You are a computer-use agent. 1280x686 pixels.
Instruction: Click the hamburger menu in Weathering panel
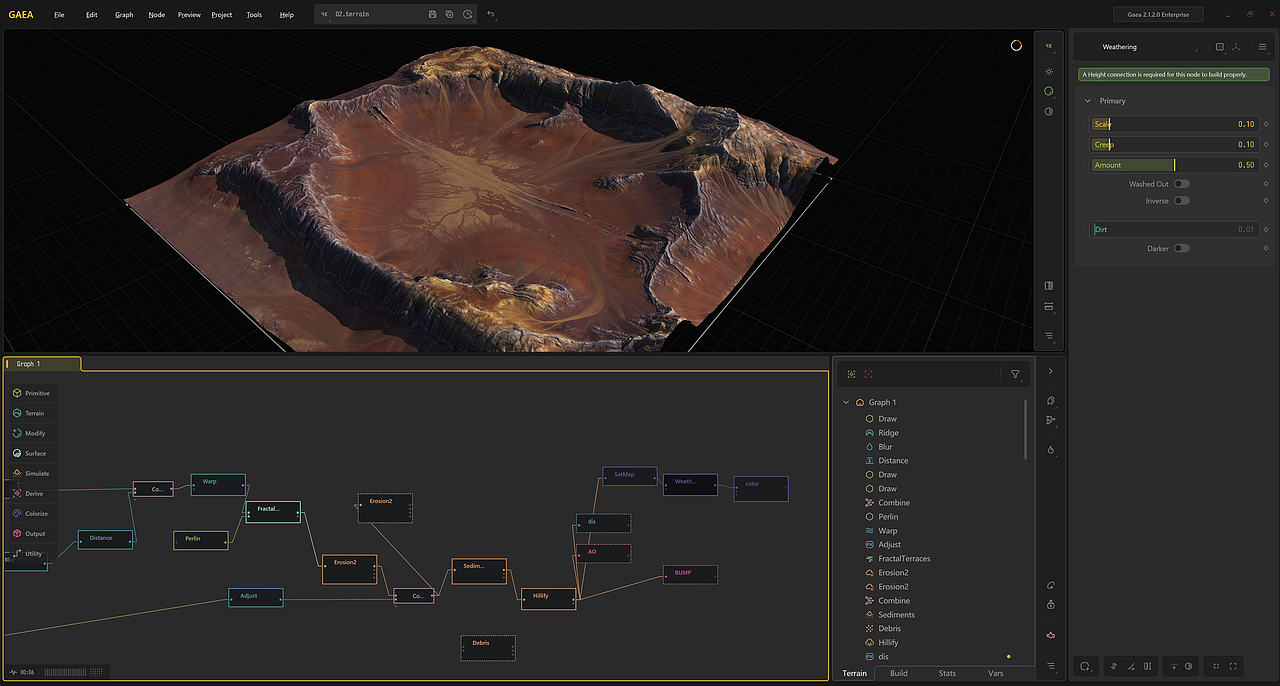tap(1262, 47)
